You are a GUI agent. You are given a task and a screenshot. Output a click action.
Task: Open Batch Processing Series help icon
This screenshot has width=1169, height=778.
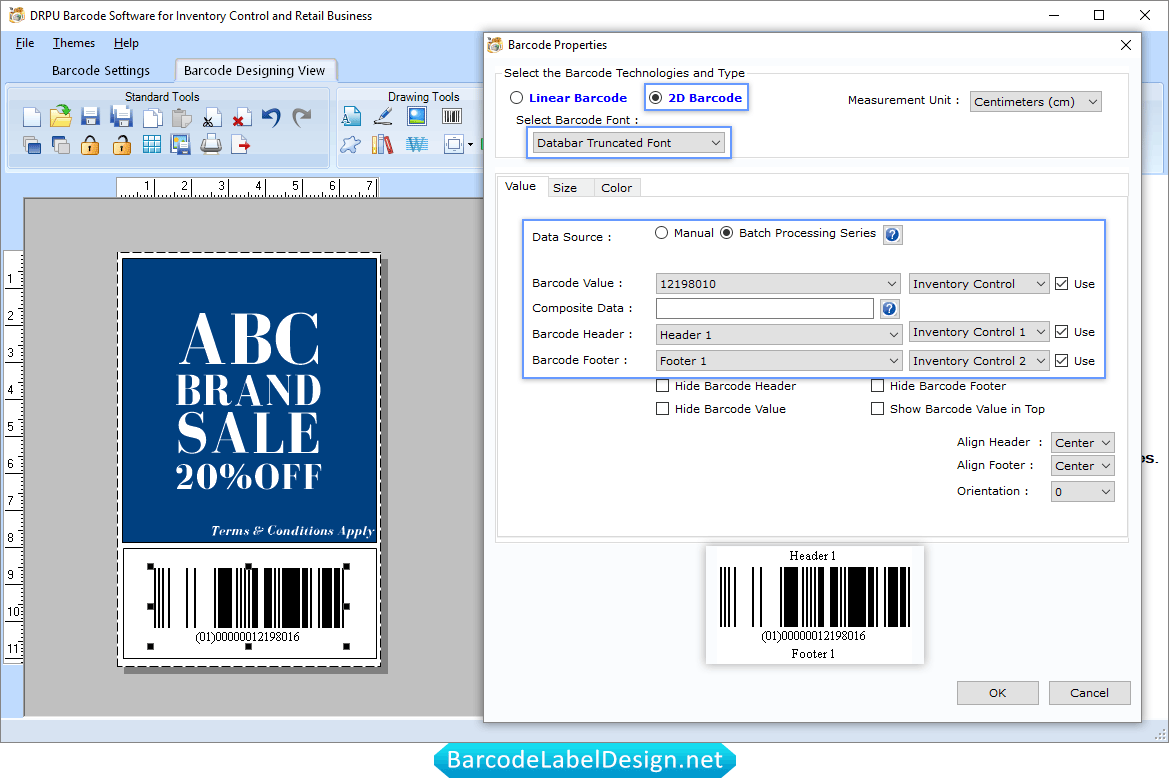[x=892, y=235]
